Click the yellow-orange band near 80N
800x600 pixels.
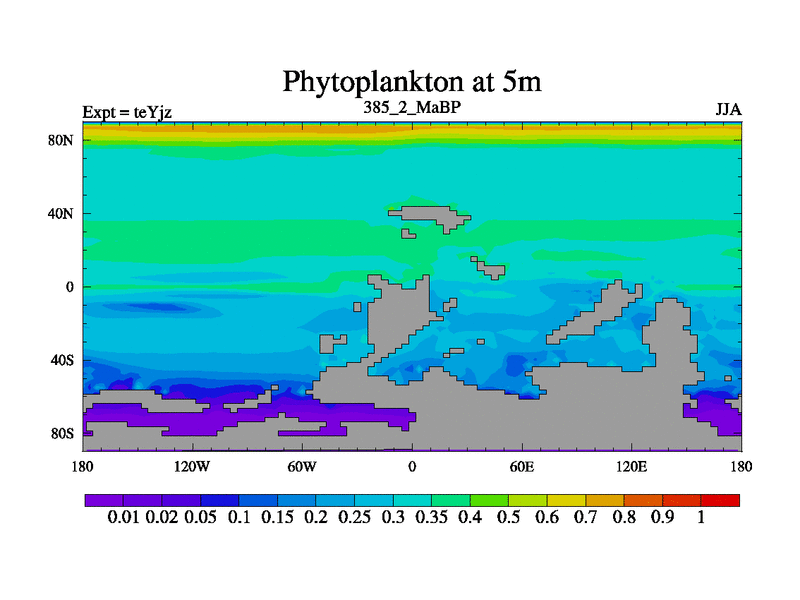[411, 130]
